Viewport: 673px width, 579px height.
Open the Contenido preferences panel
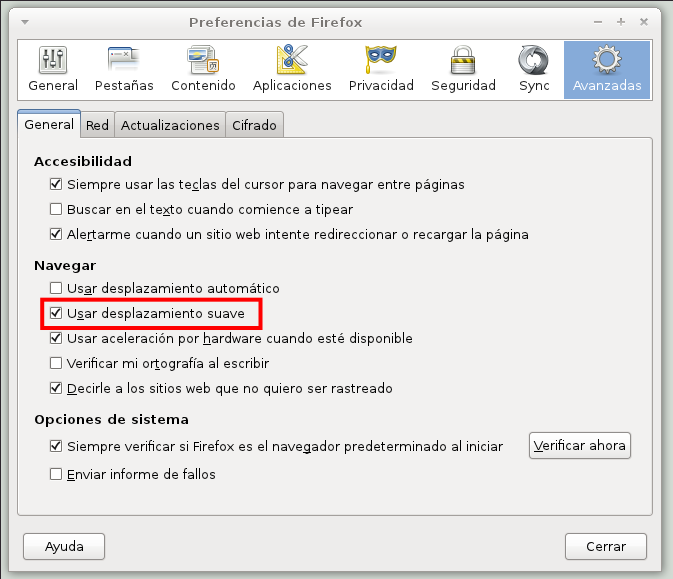(x=203, y=70)
